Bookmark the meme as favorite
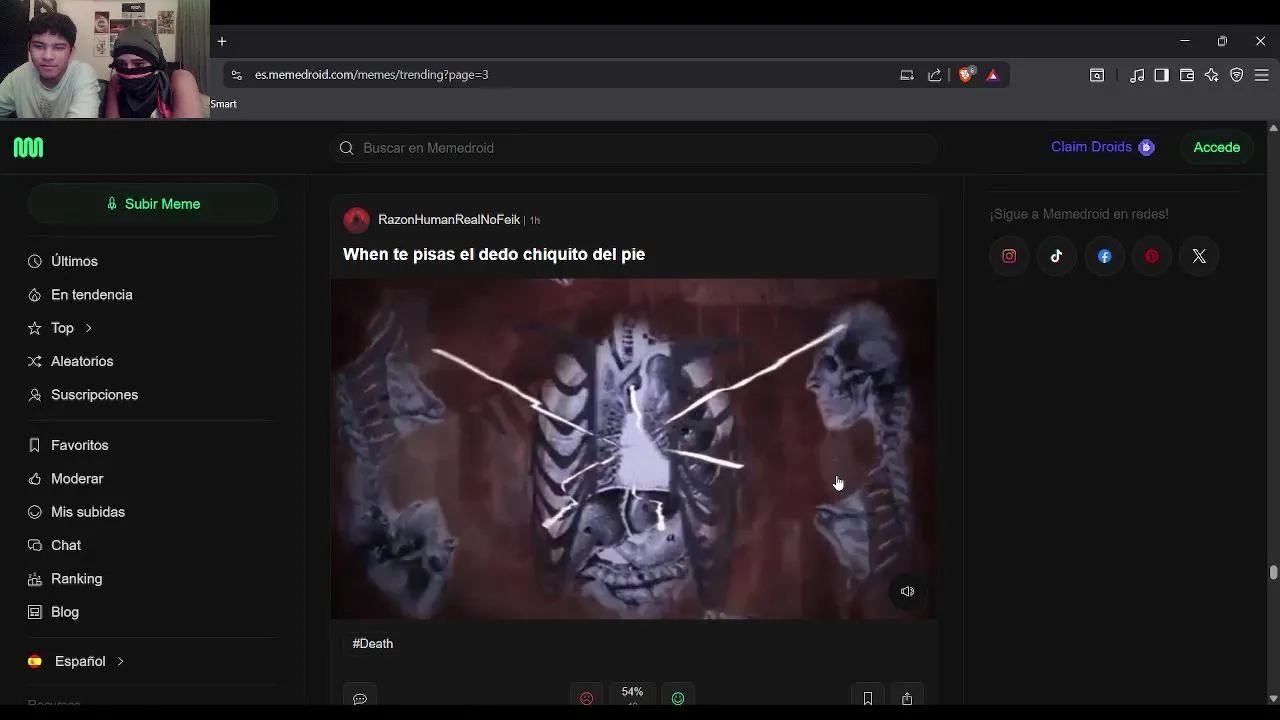1280x720 pixels. (867, 698)
